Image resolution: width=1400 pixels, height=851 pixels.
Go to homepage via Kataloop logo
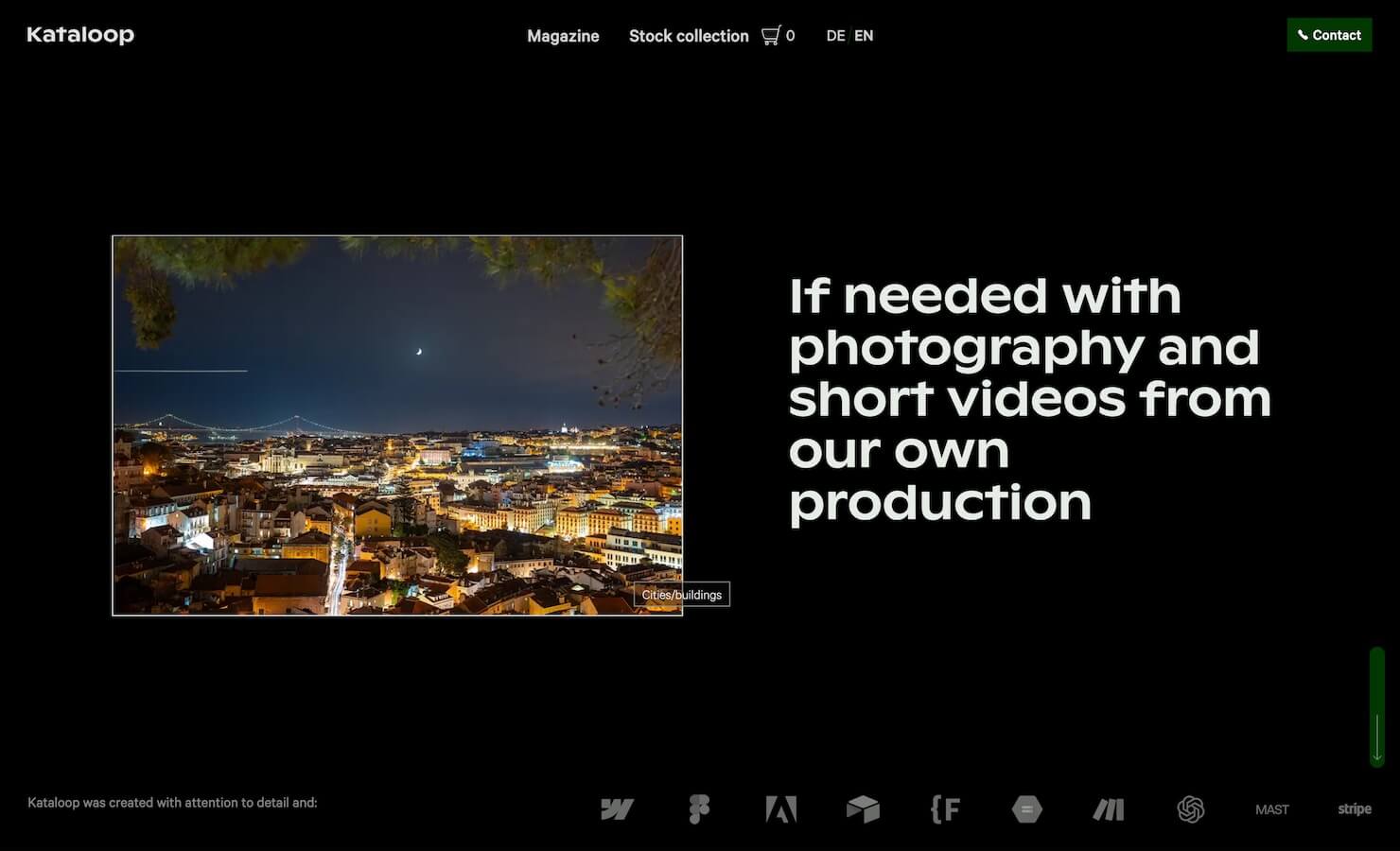coord(80,35)
